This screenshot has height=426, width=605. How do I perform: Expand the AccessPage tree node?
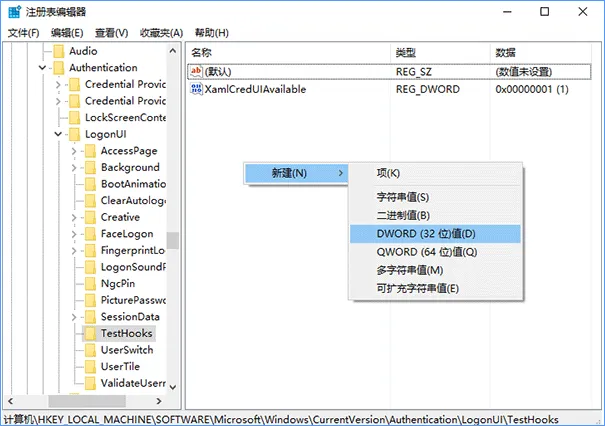(x=74, y=151)
